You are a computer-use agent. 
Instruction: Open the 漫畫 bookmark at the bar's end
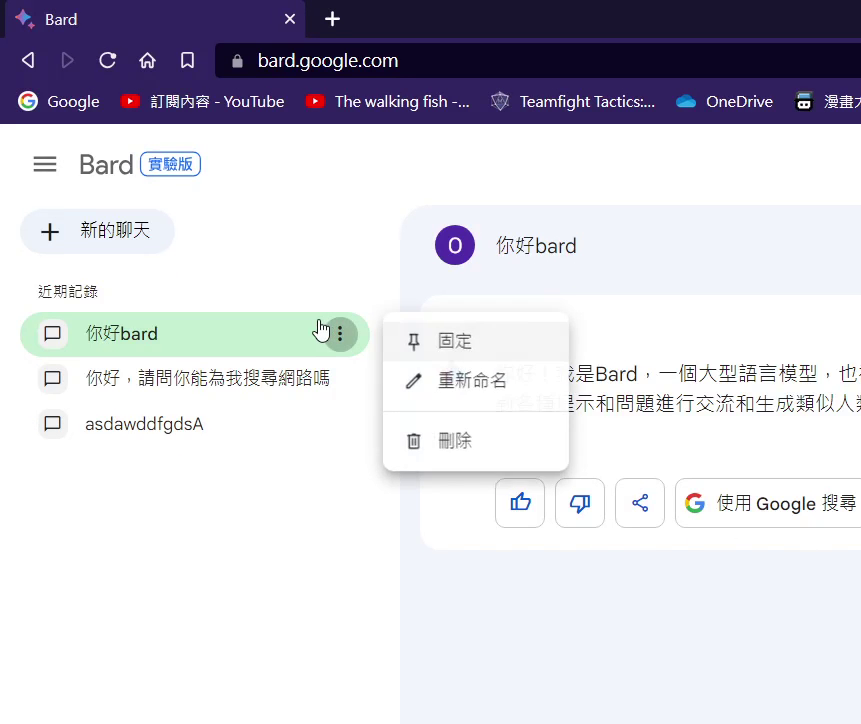tap(827, 102)
